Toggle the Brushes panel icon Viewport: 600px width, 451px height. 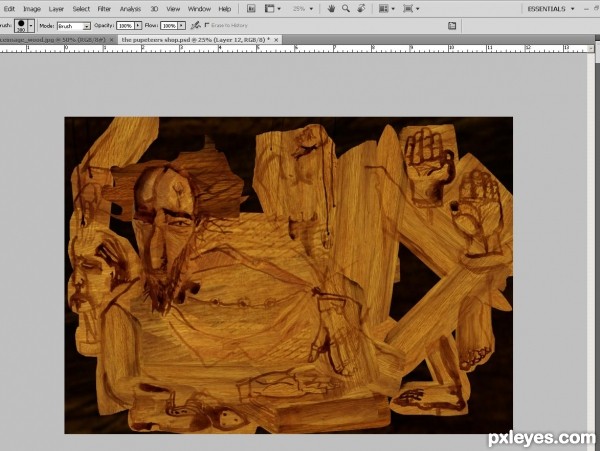[452, 26]
